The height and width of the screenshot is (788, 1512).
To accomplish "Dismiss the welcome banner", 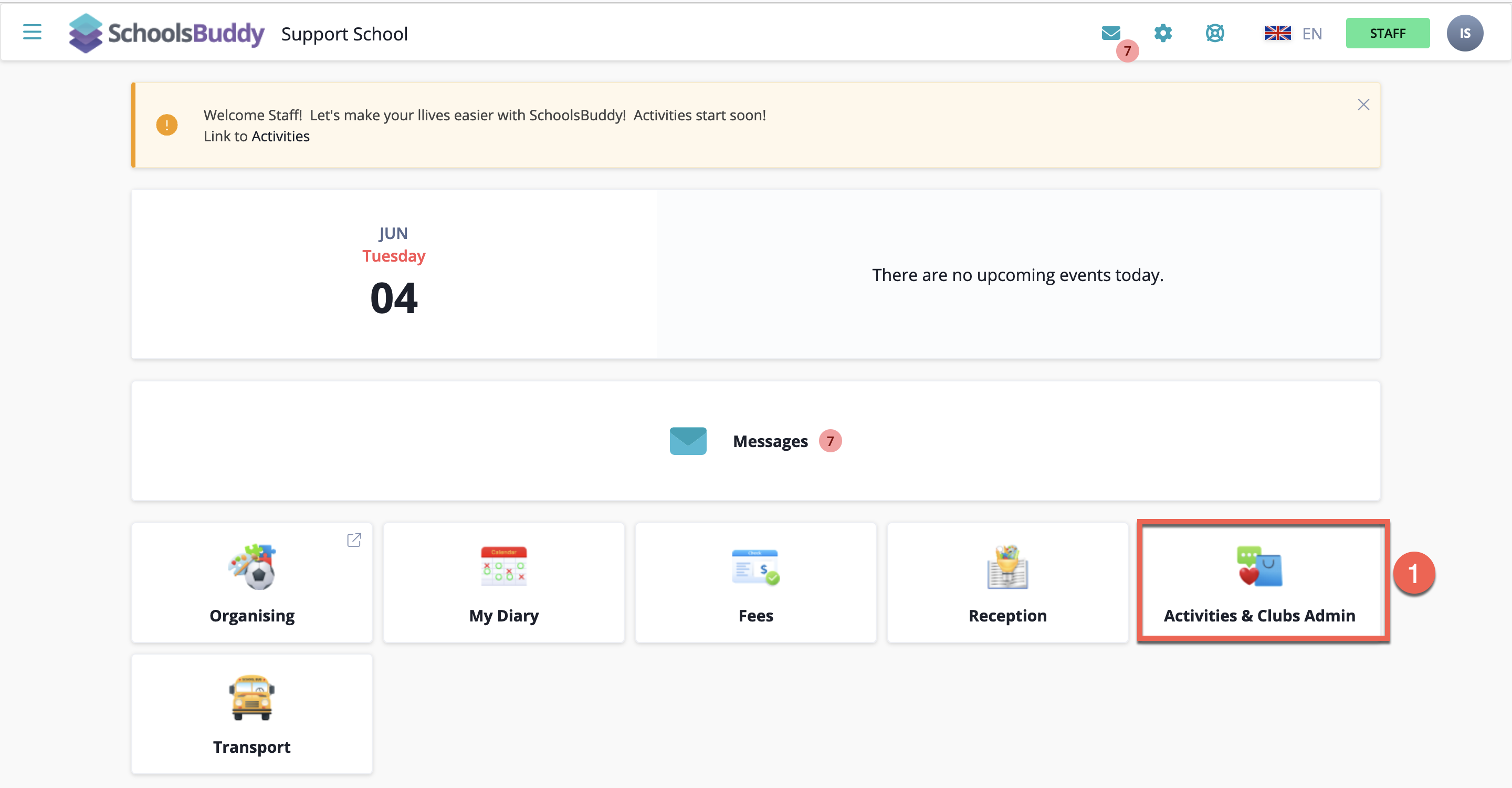I will click(1363, 105).
